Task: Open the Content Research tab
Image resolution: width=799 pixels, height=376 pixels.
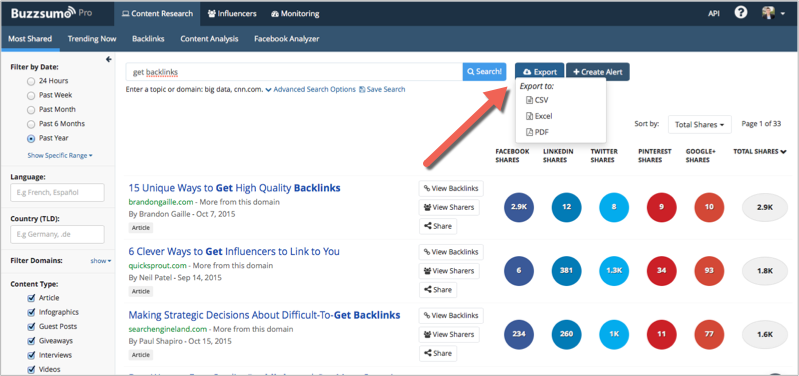Action: point(157,14)
